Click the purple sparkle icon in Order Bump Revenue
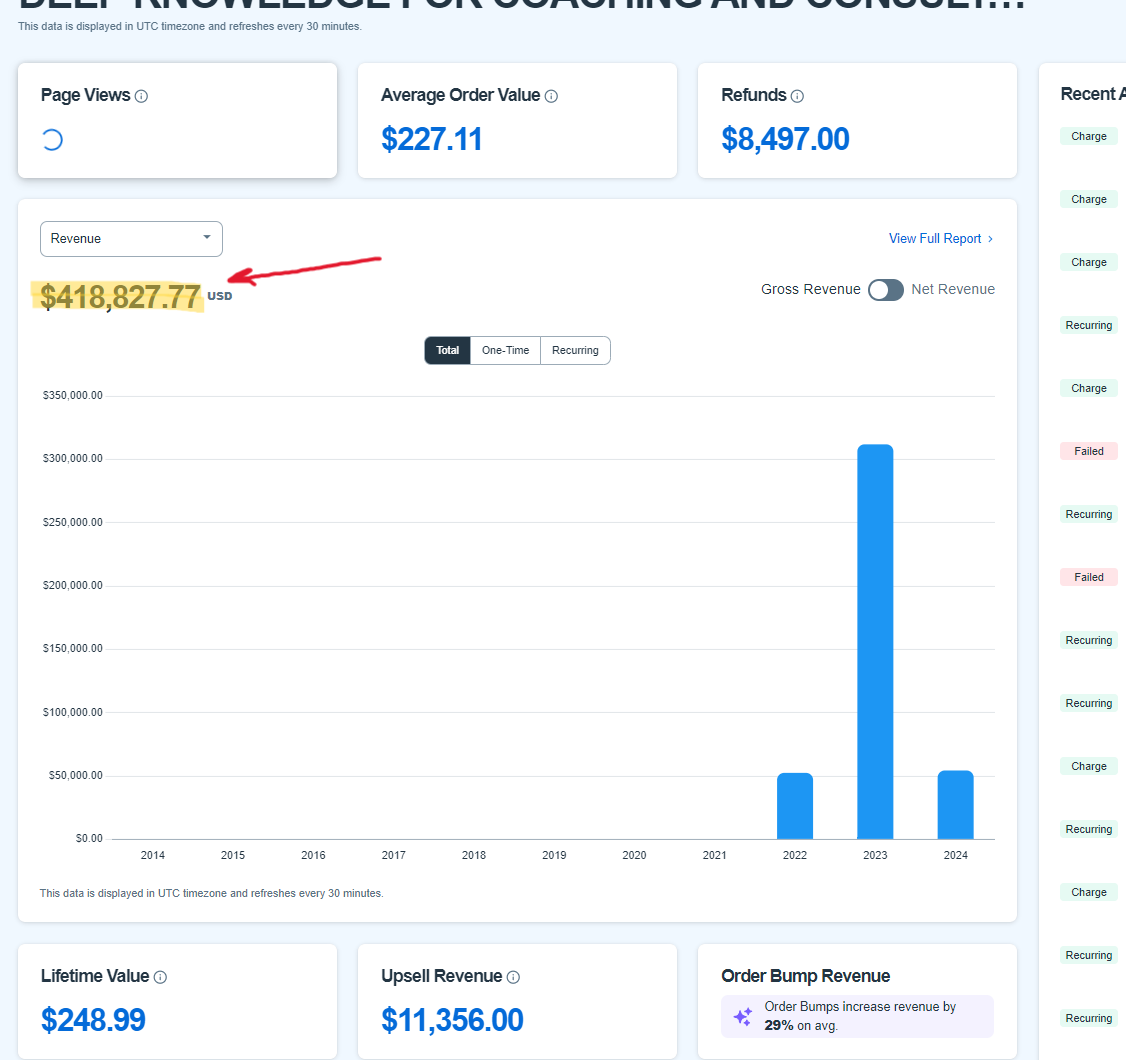This screenshot has width=1126, height=1060. [x=742, y=1016]
